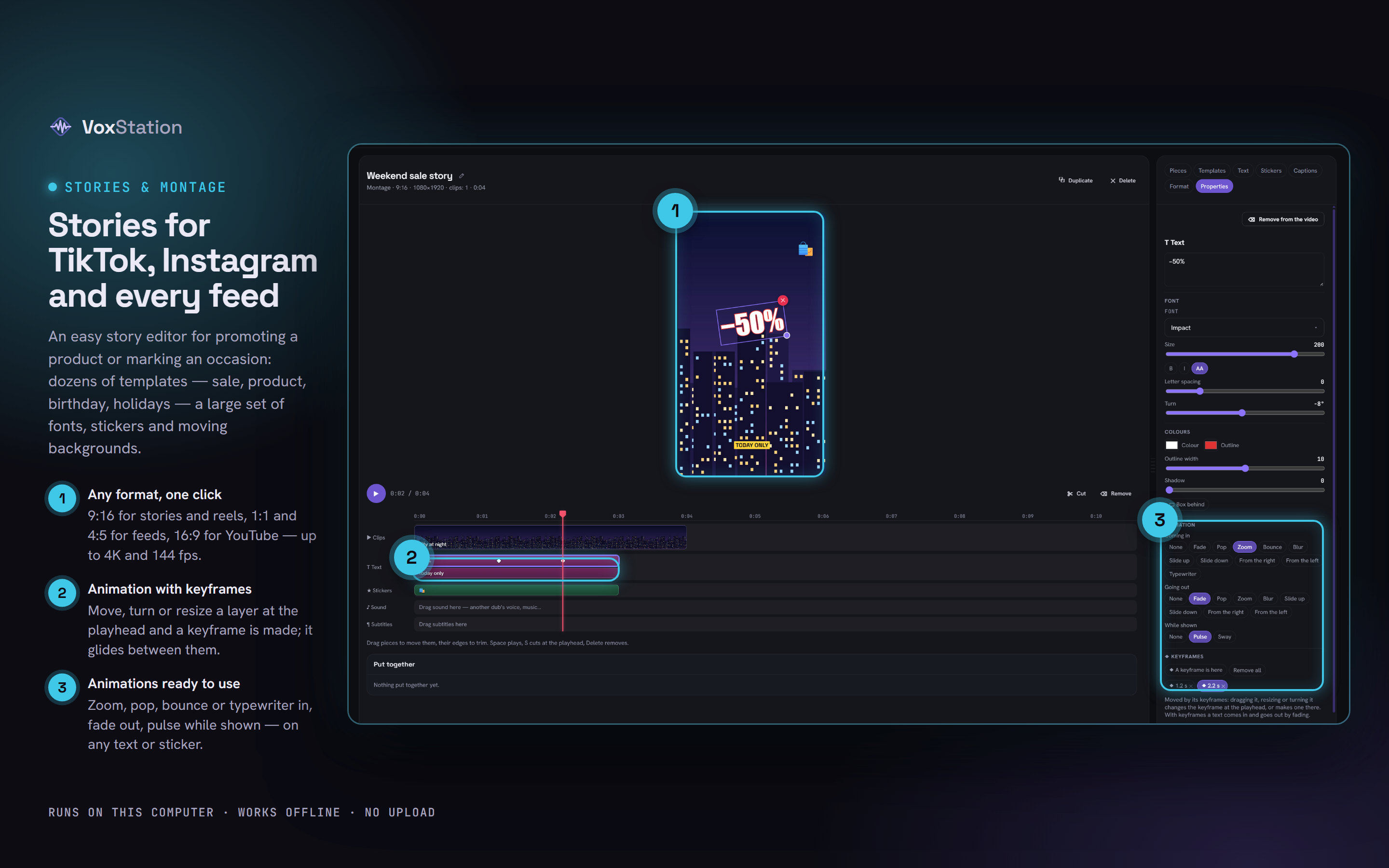The width and height of the screenshot is (1389, 868).
Task: Open the Stickers tab
Action: pyautogui.click(x=1271, y=171)
